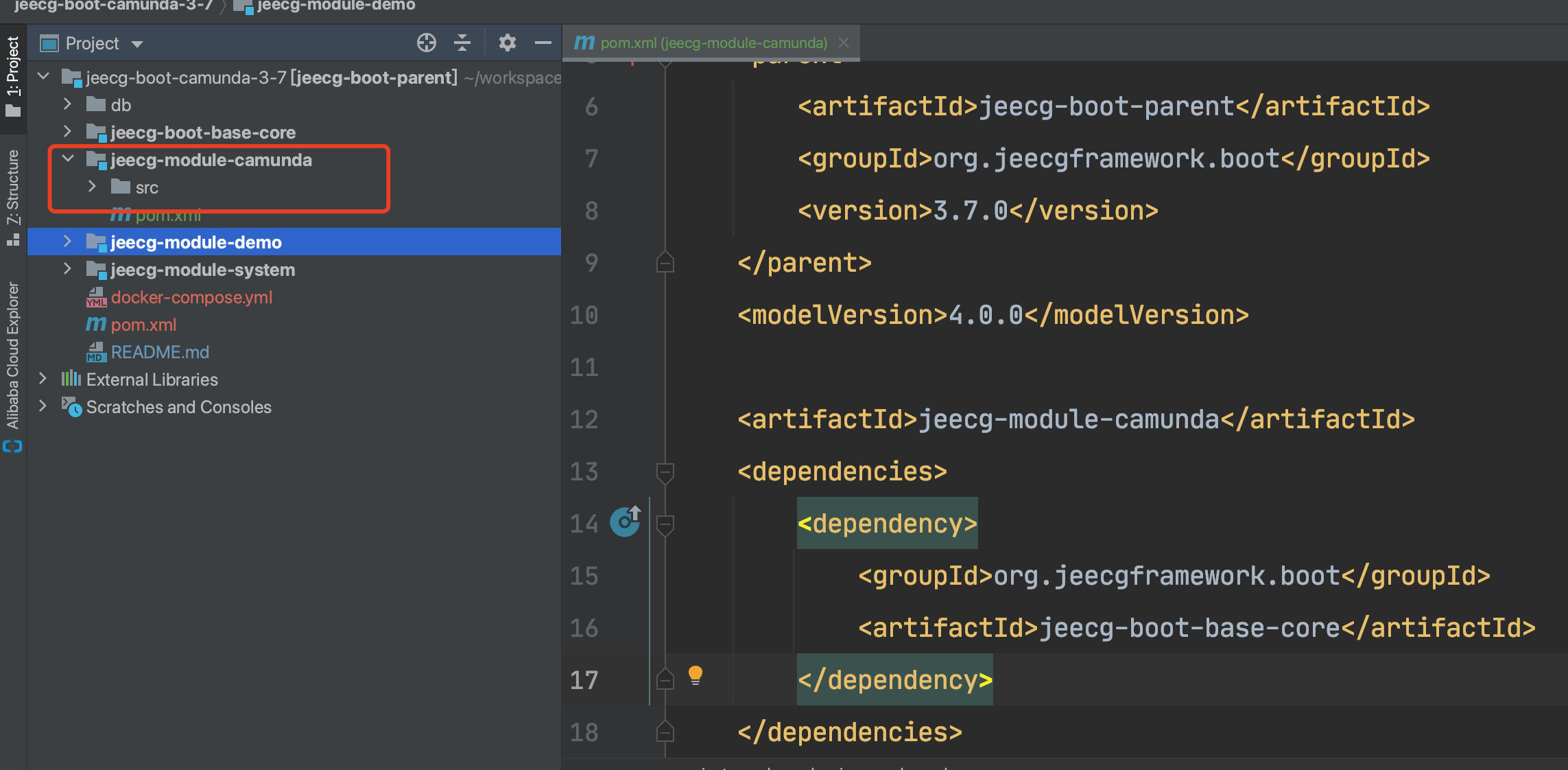Click the docker-compose.yml YML file icon
This screenshot has height=770, width=1568.
[96, 297]
